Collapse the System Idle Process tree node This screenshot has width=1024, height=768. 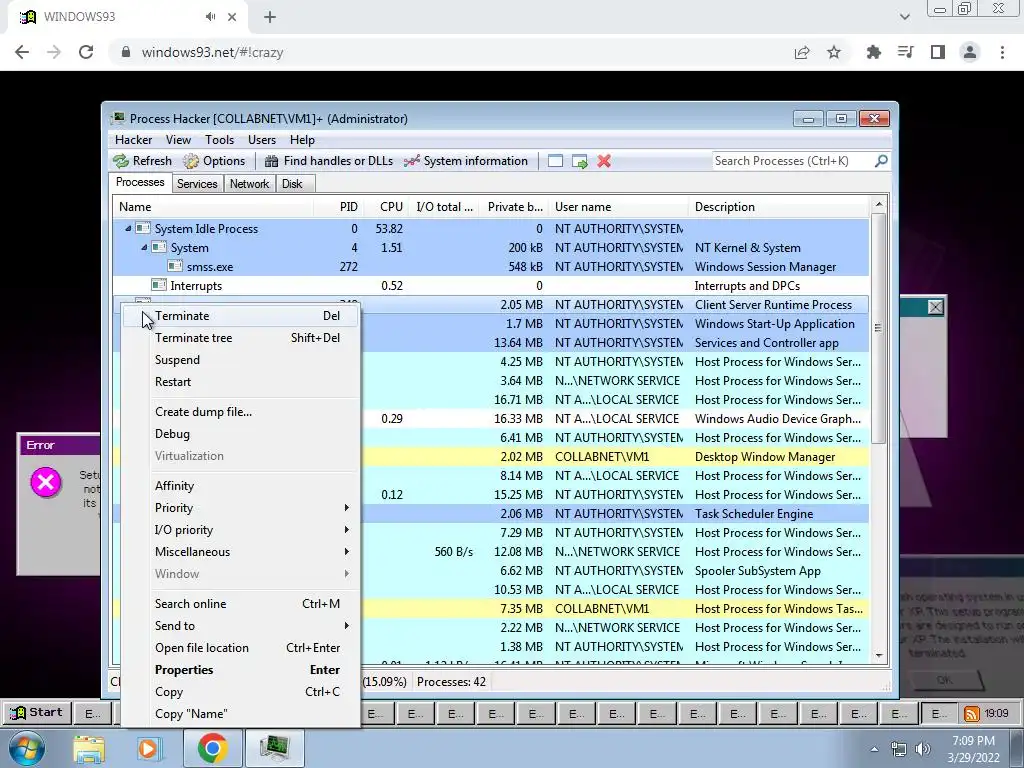tap(128, 229)
